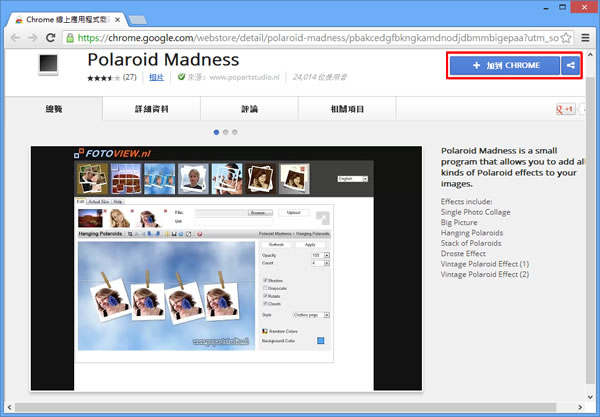This screenshot has width=600, height=417.
Task: Select the second carousel dot
Action: [225, 132]
